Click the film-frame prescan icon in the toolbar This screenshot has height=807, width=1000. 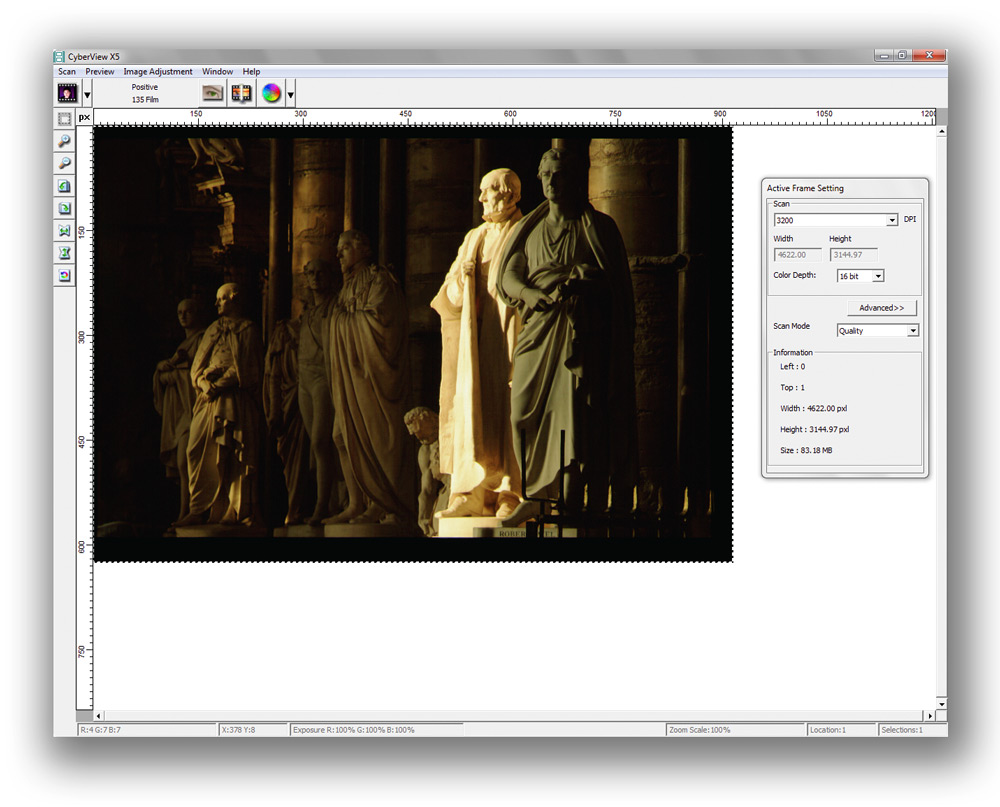coord(68,93)
